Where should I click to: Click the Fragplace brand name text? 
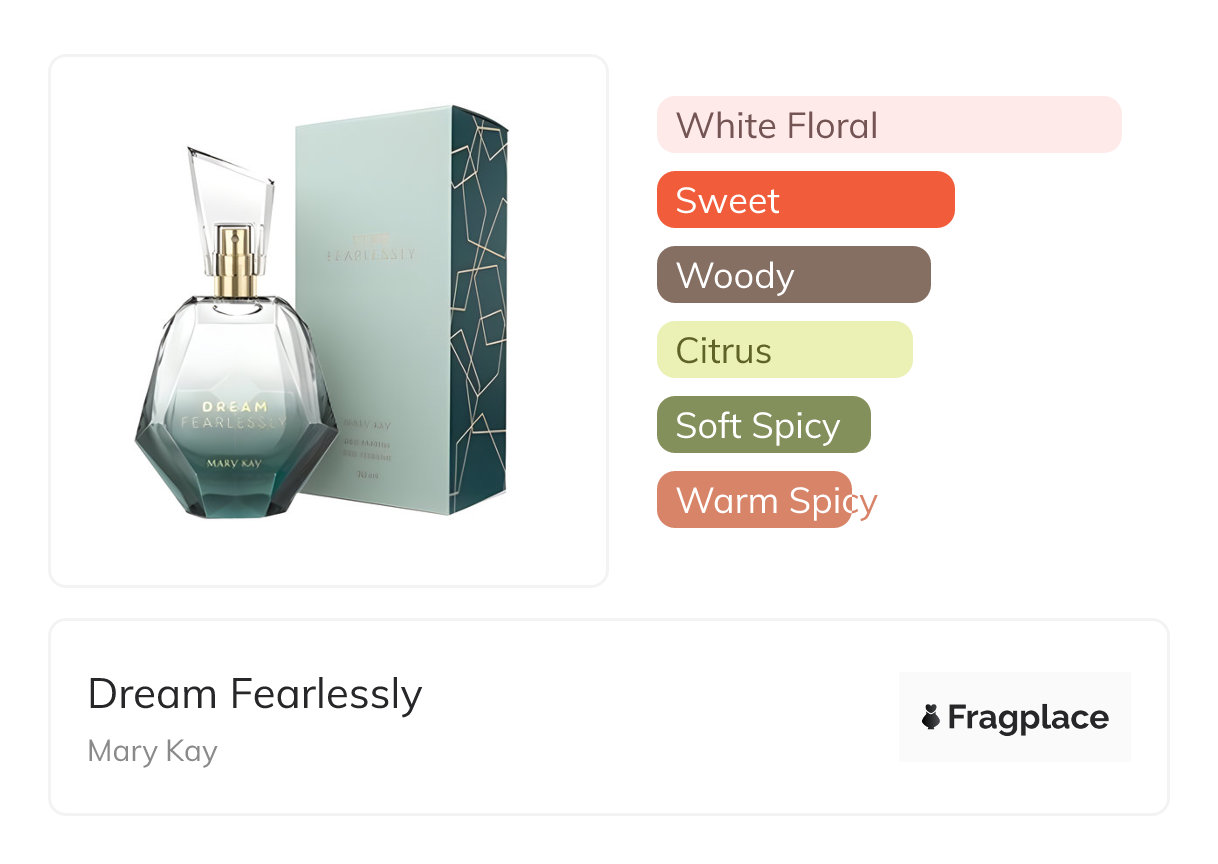pos(1028,717)
